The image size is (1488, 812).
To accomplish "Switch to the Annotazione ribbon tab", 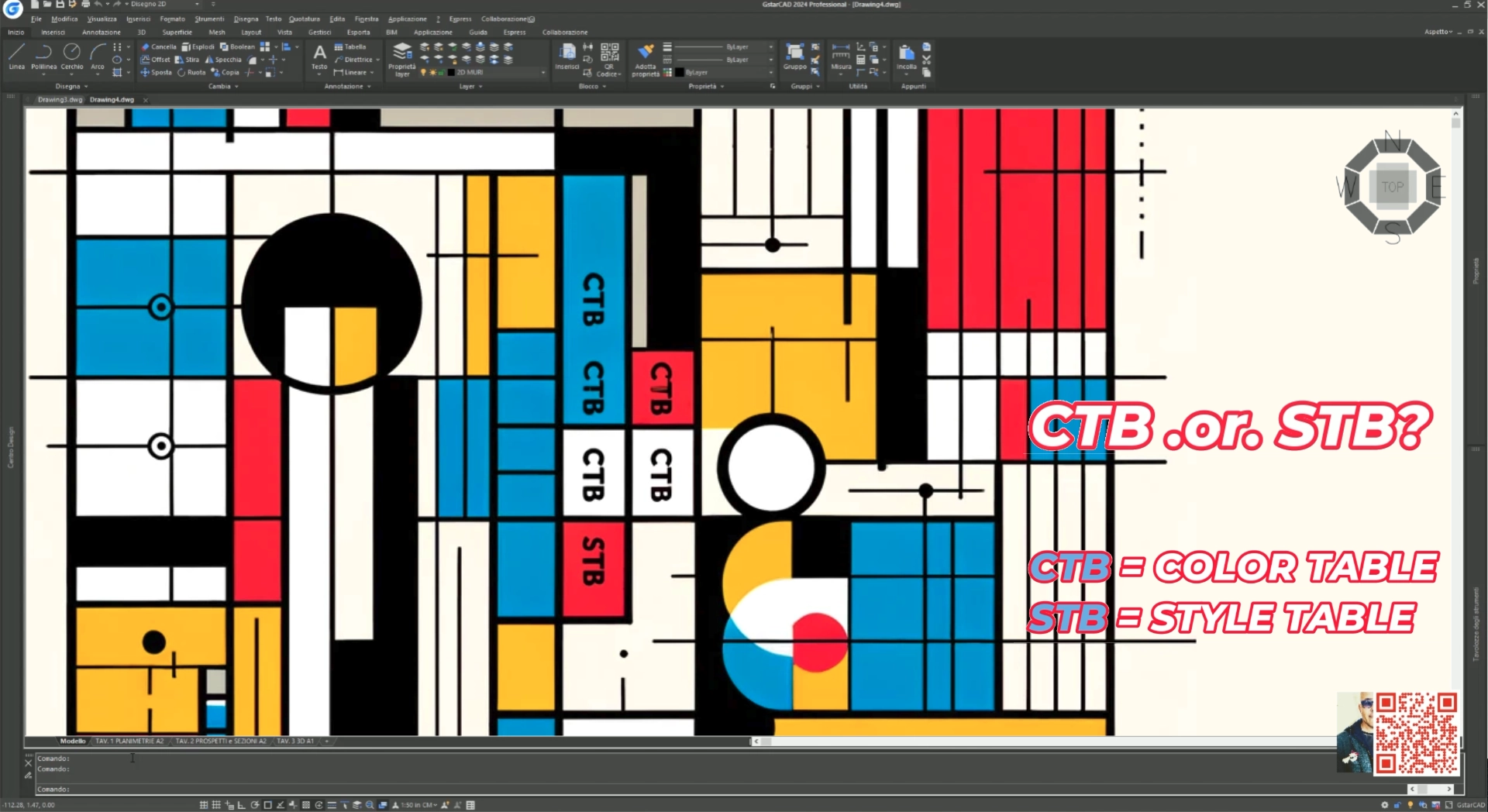I will 101,32.
